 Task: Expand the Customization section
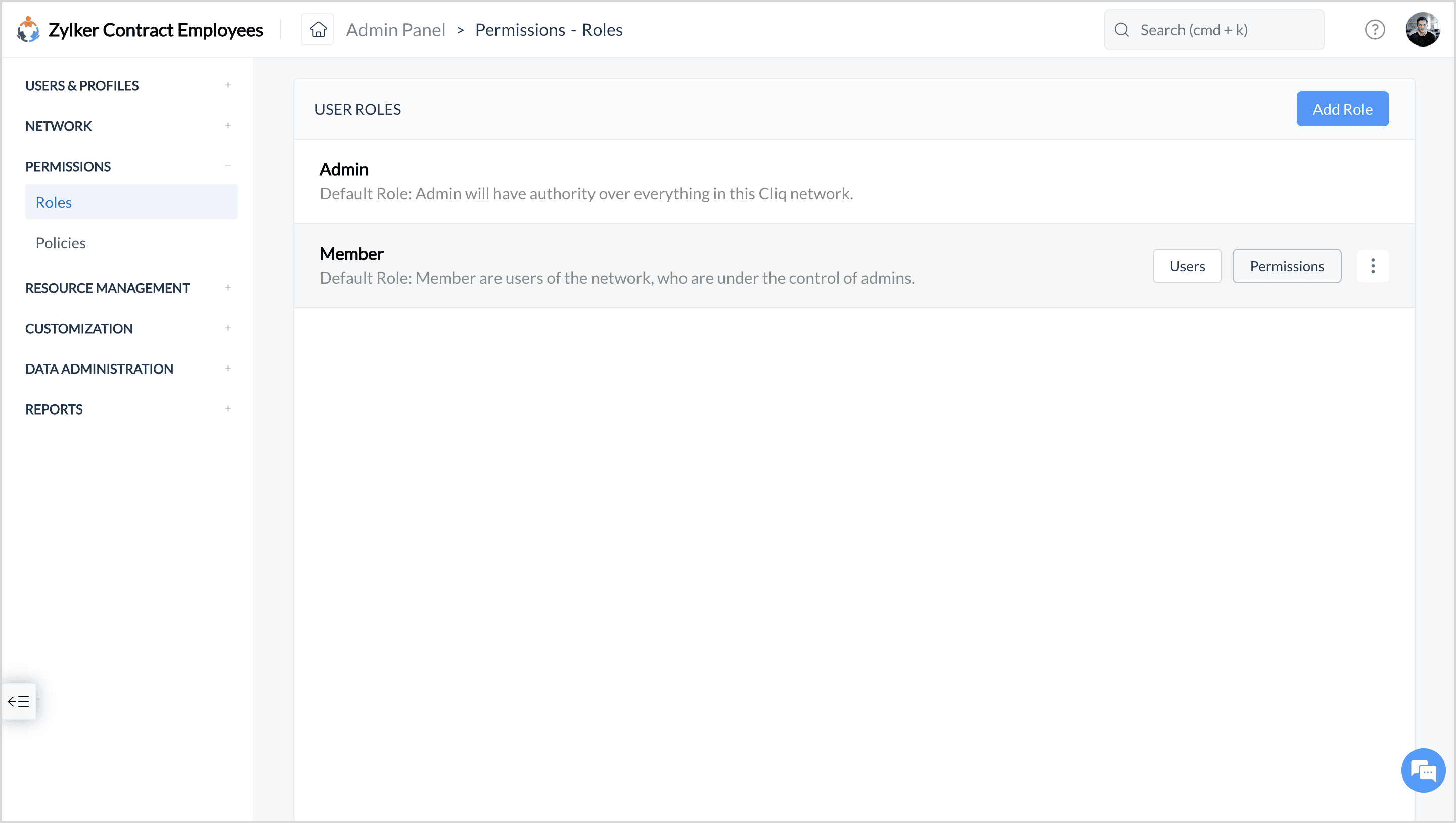(x=228, y=328)
